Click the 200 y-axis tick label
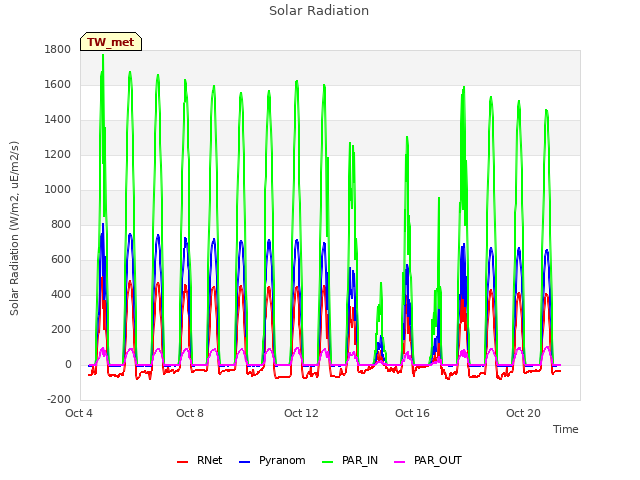 pos(61,329)
